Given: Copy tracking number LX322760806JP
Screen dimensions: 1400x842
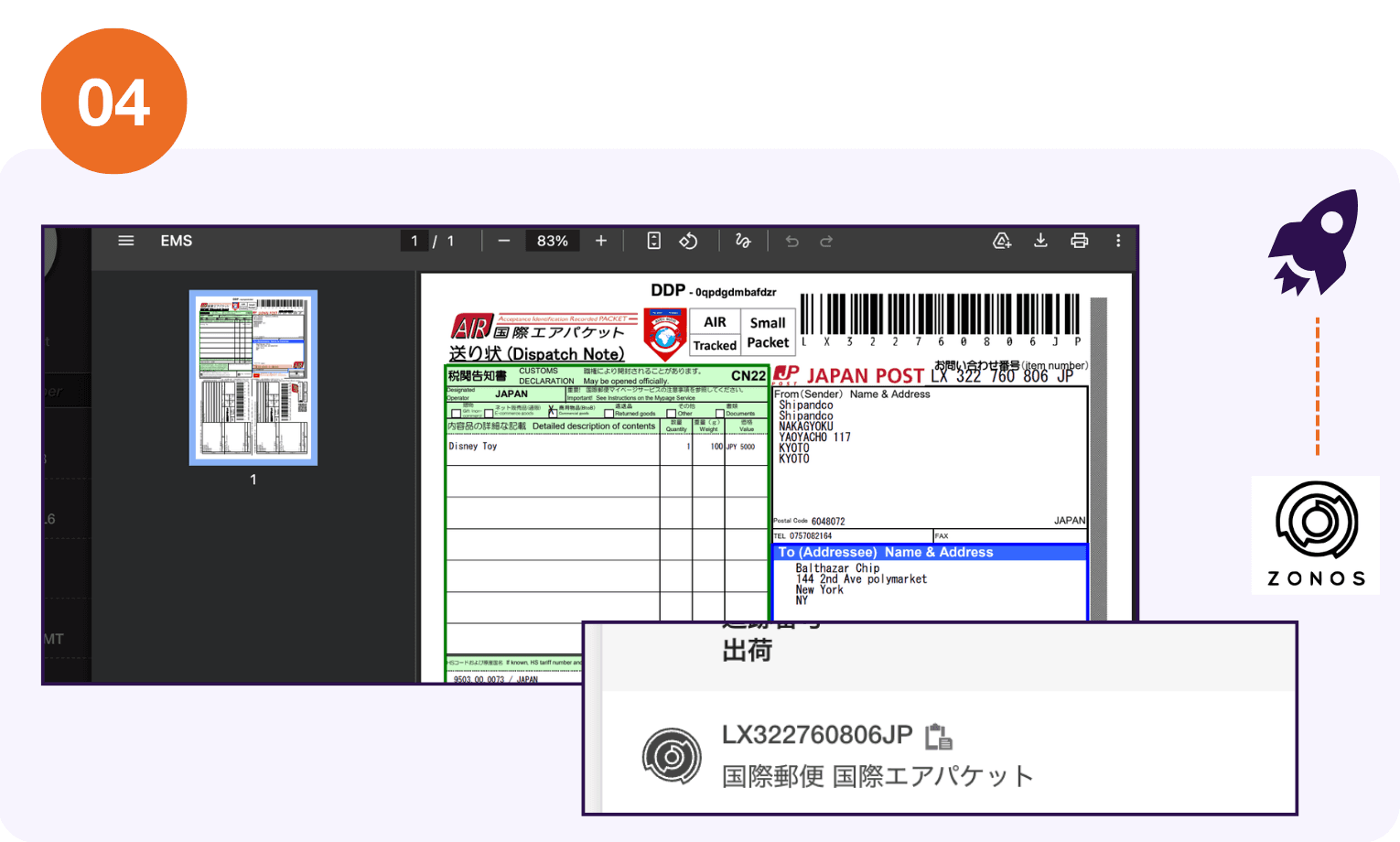Looking at the screenshot, I should 939,736.
